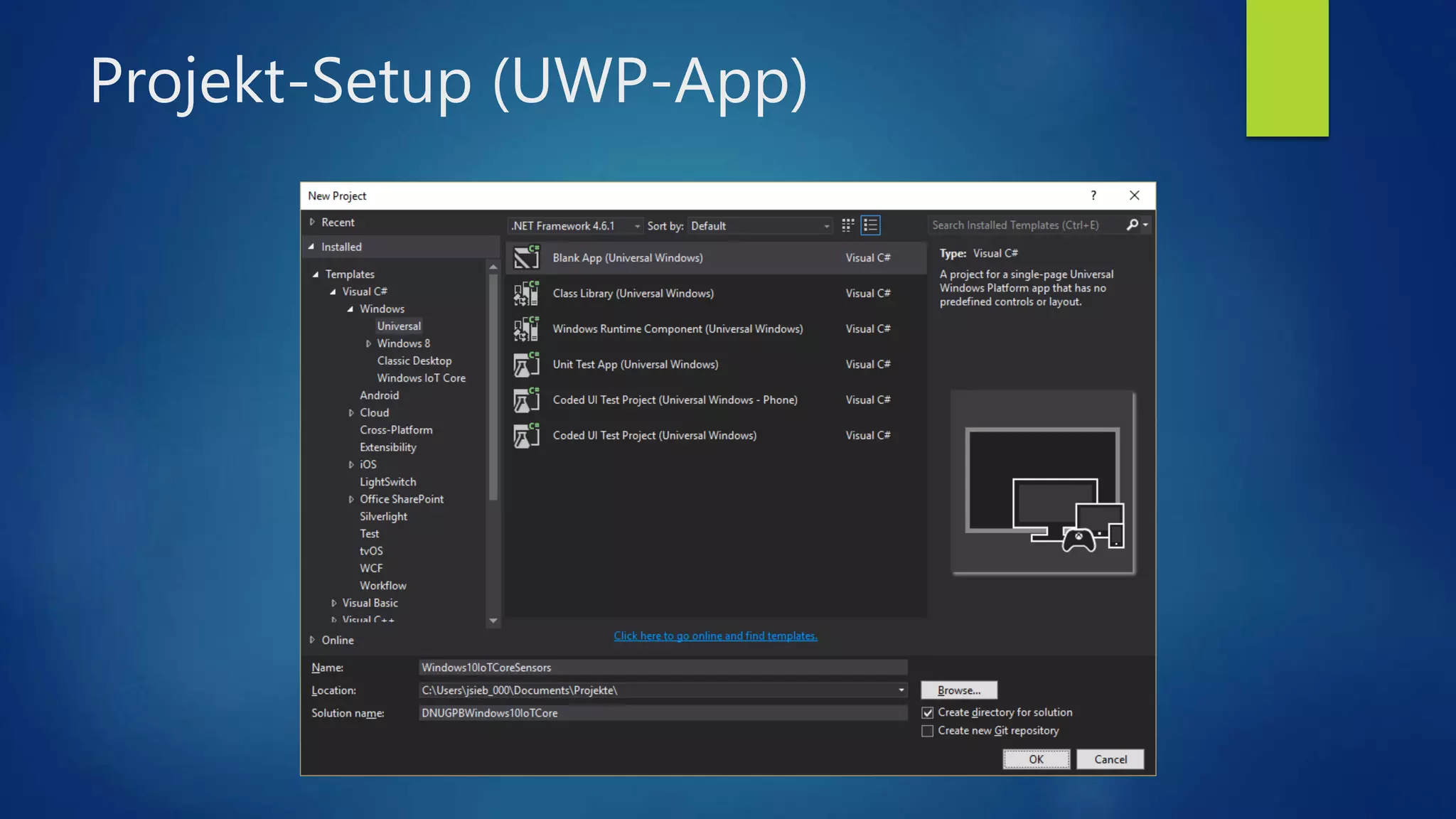Click the Class Library (Universal Windows) icon

[x=527, y=293]
